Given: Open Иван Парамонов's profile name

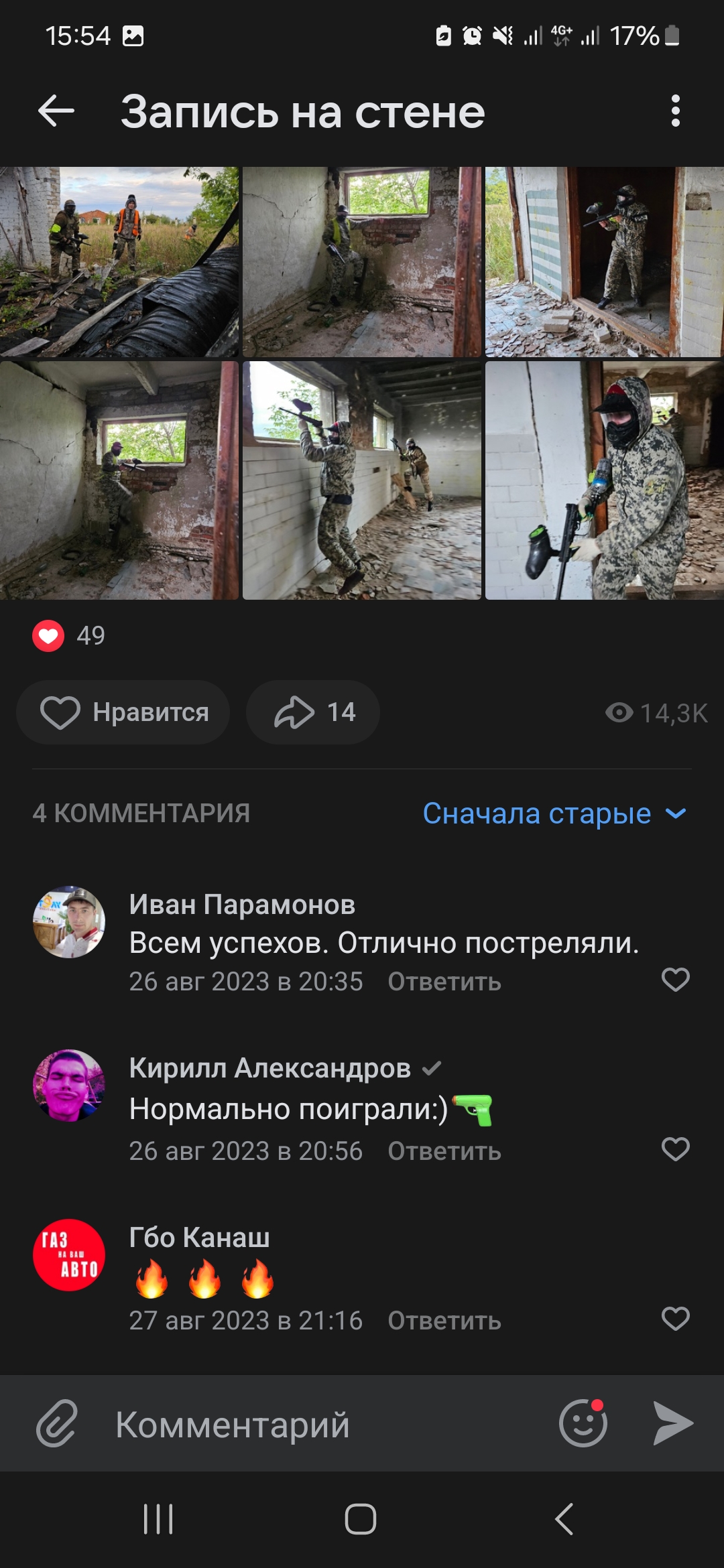Looking at the screenshot, I should [x=242, y=905].
